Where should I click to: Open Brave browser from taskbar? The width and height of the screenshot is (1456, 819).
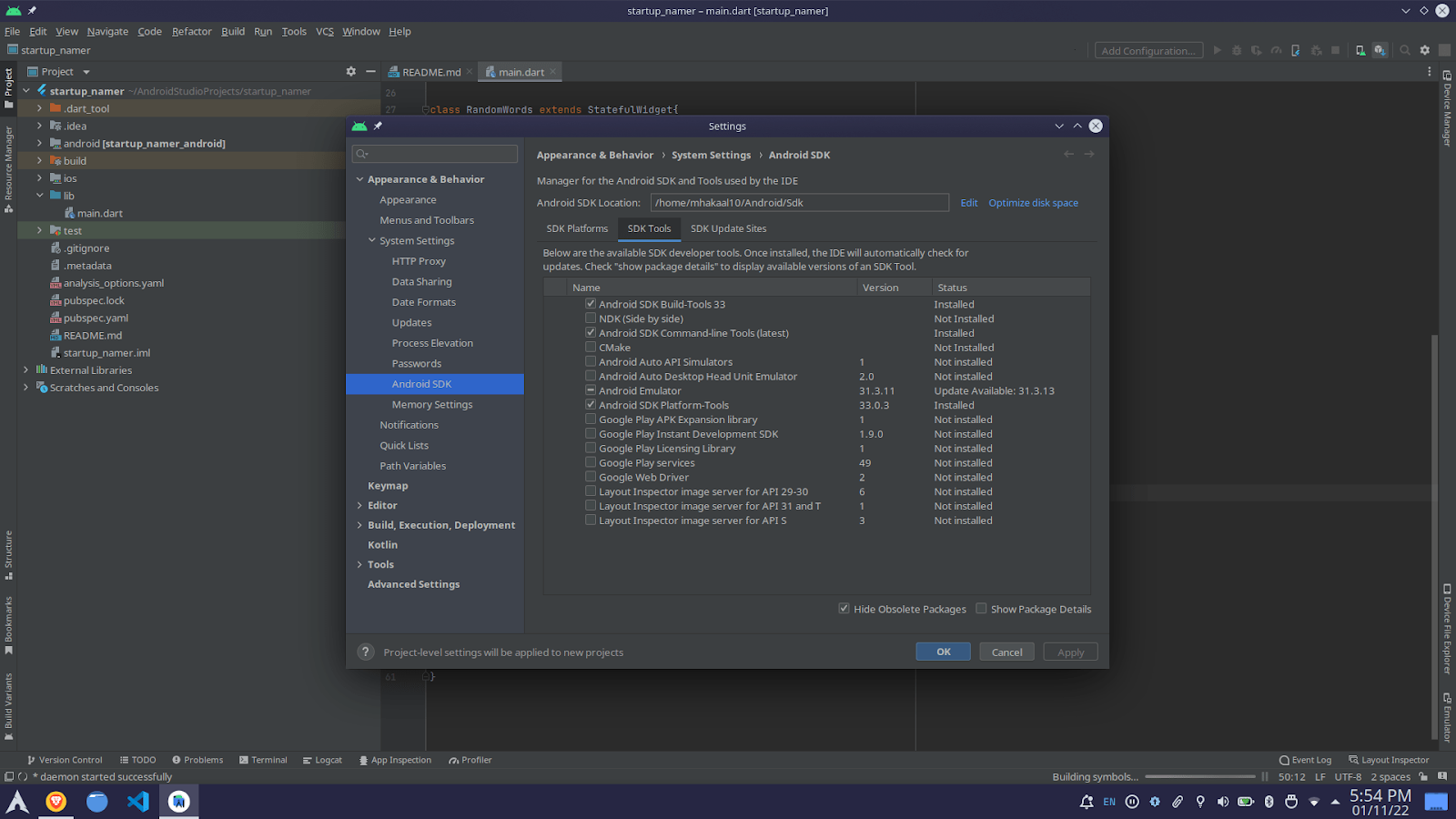pyautogui.click(x=56, y=801)
